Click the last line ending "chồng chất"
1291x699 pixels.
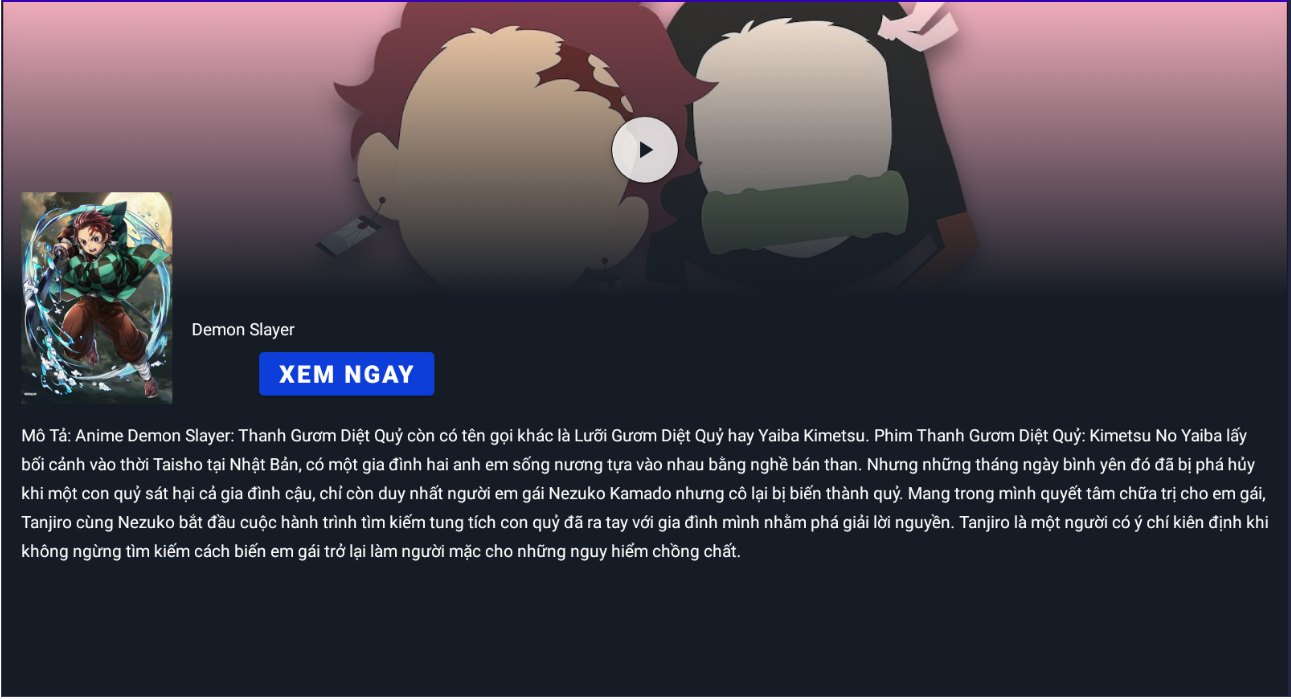[381, 552]
